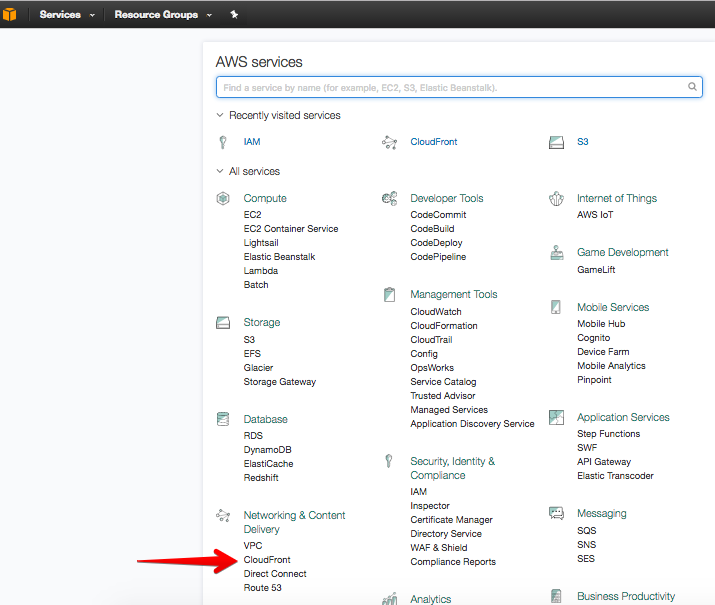
Task: Open EC2 under Compute
Action: (252, 214)
